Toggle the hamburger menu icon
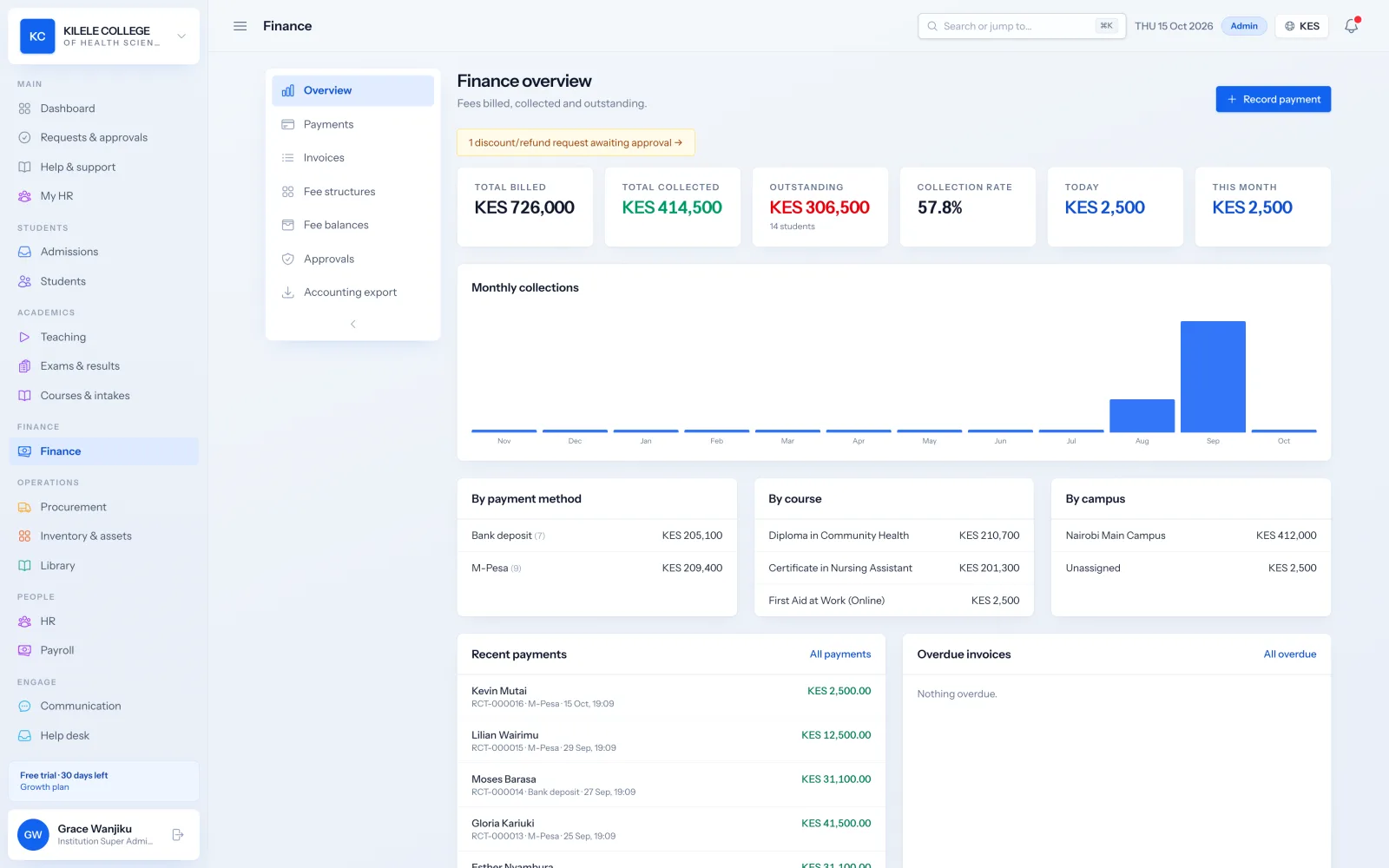1389x868 pixels. 240,26
